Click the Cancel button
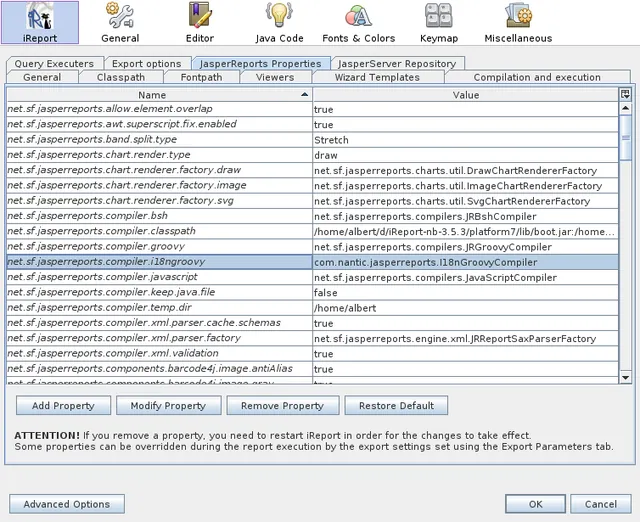 (601, 504)
